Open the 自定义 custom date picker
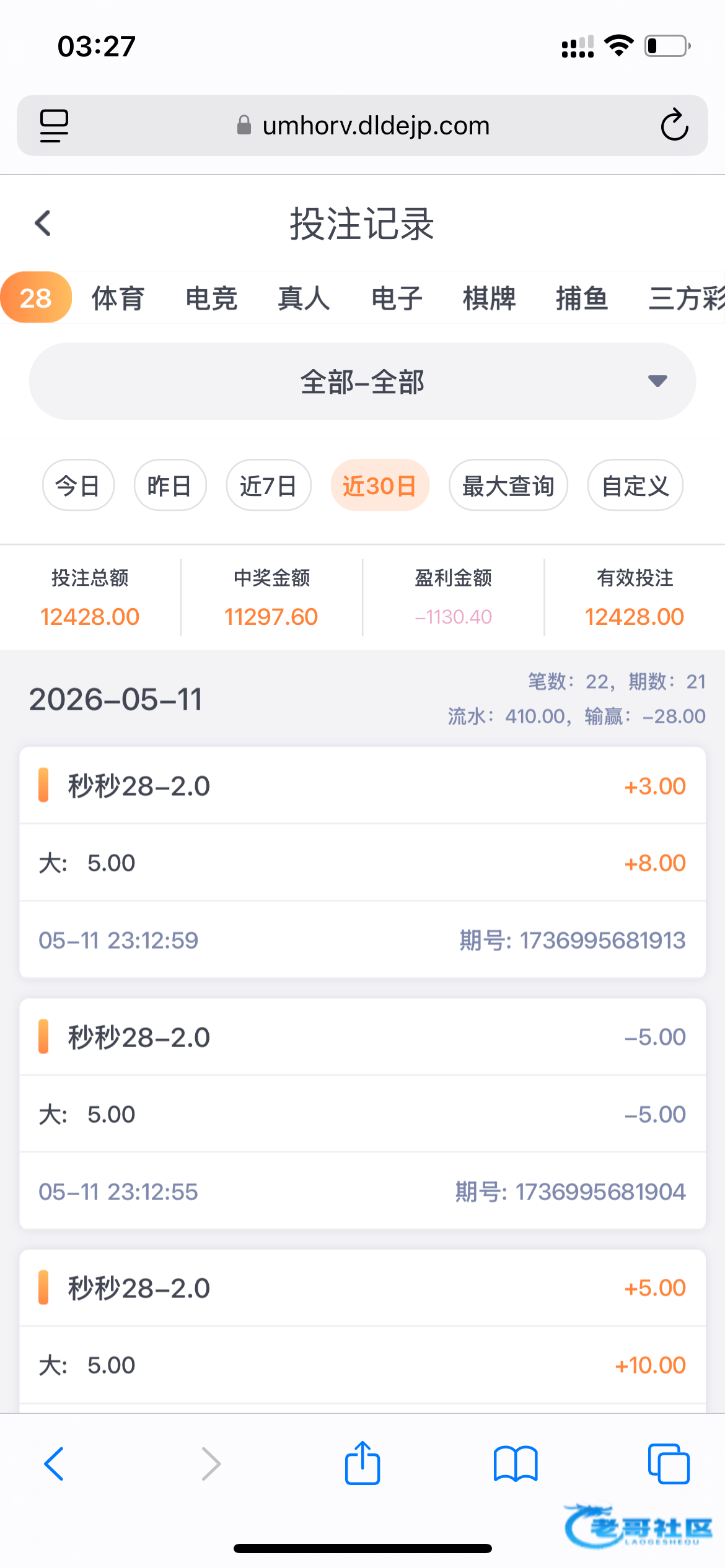This screenshot has height=1568, width=725. coord(635,486)
